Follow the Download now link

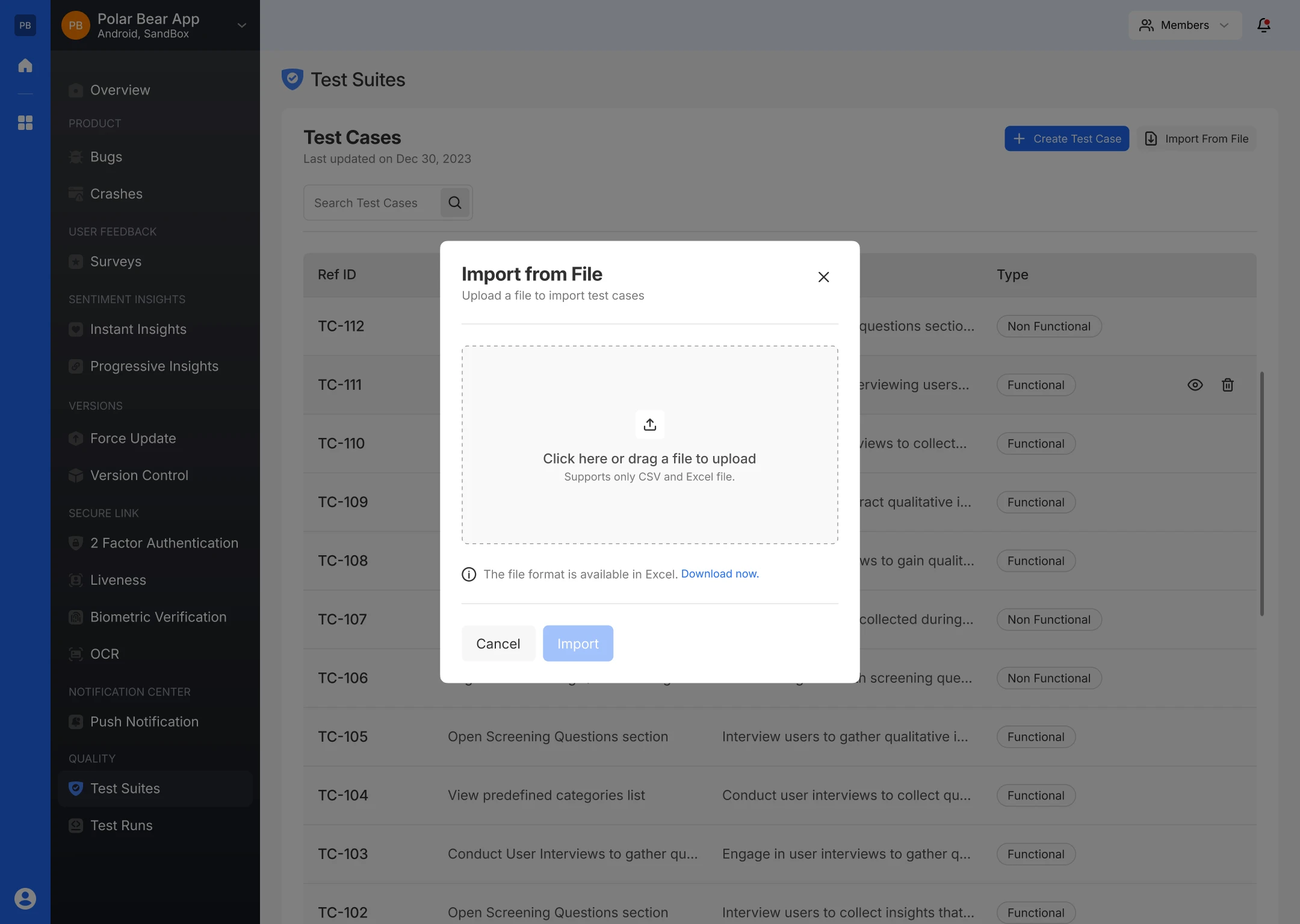click(x=720, y=574)
